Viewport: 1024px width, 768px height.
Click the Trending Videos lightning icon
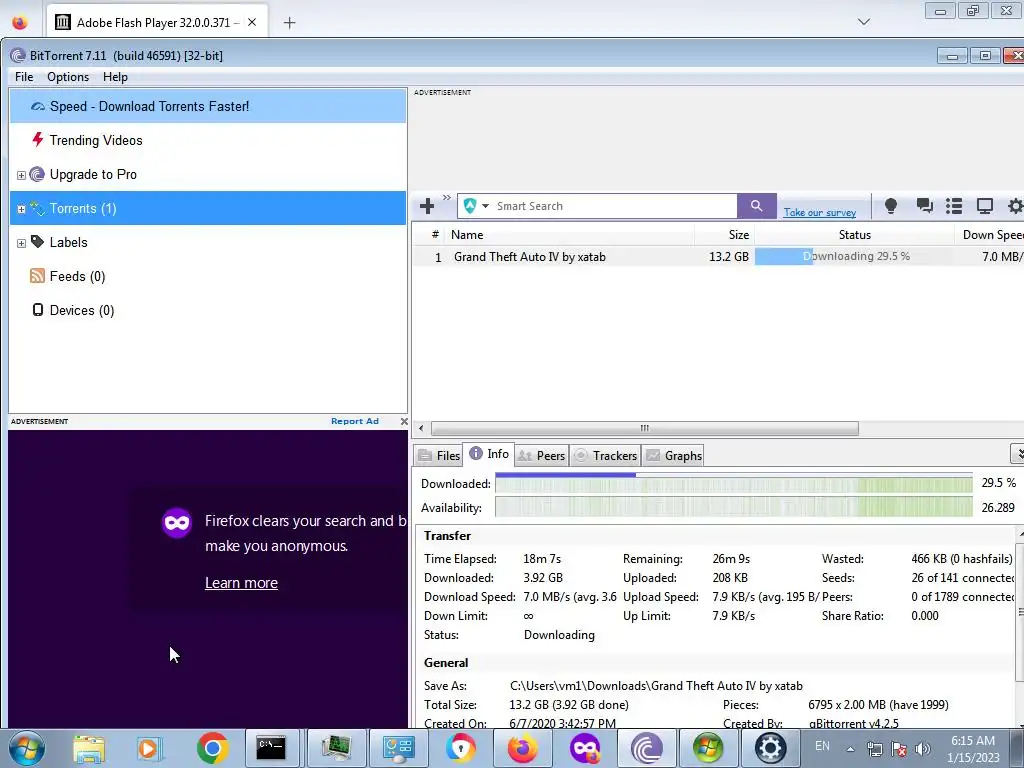click(38, 140)
